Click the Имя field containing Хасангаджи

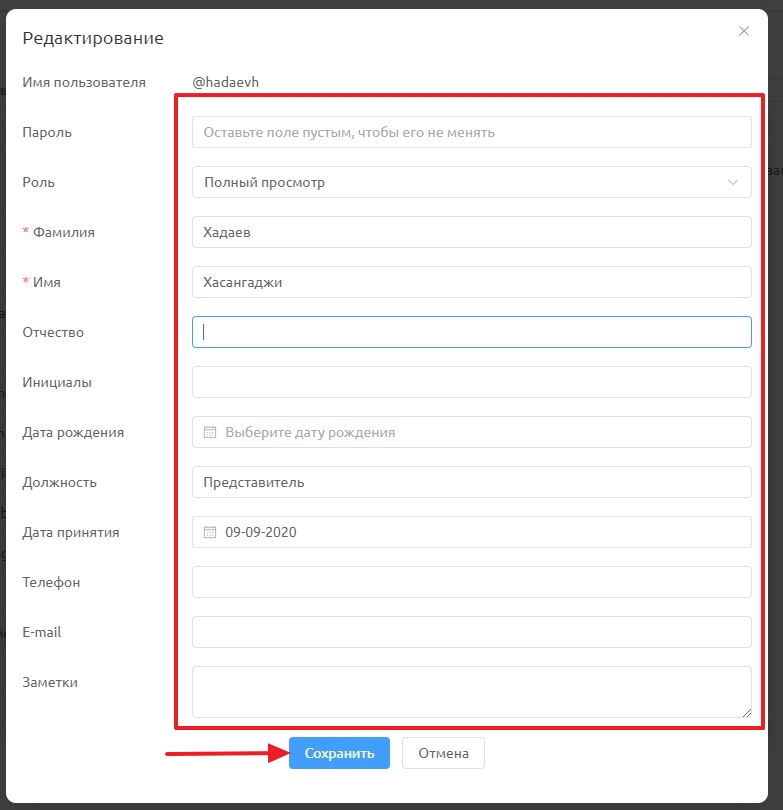(x=472, y=282)
